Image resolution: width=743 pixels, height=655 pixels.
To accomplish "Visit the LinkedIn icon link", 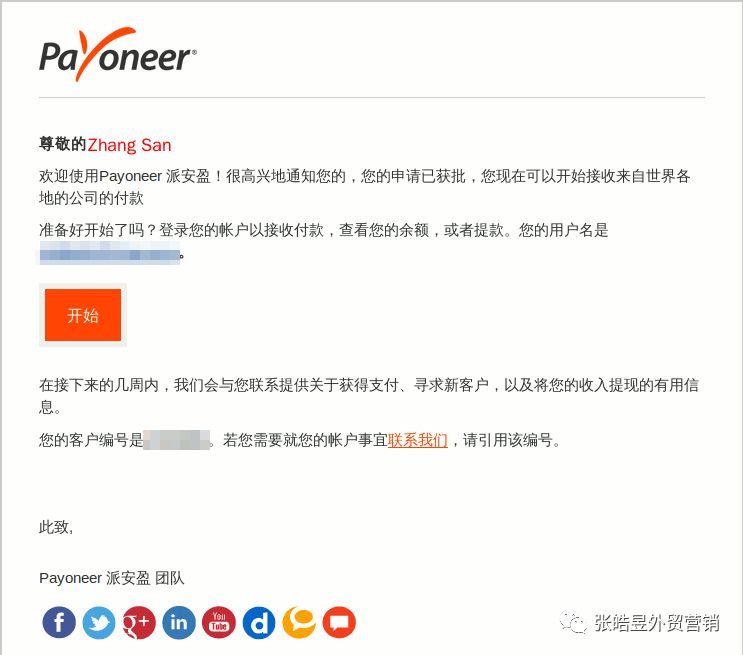I will click(179, 622).
